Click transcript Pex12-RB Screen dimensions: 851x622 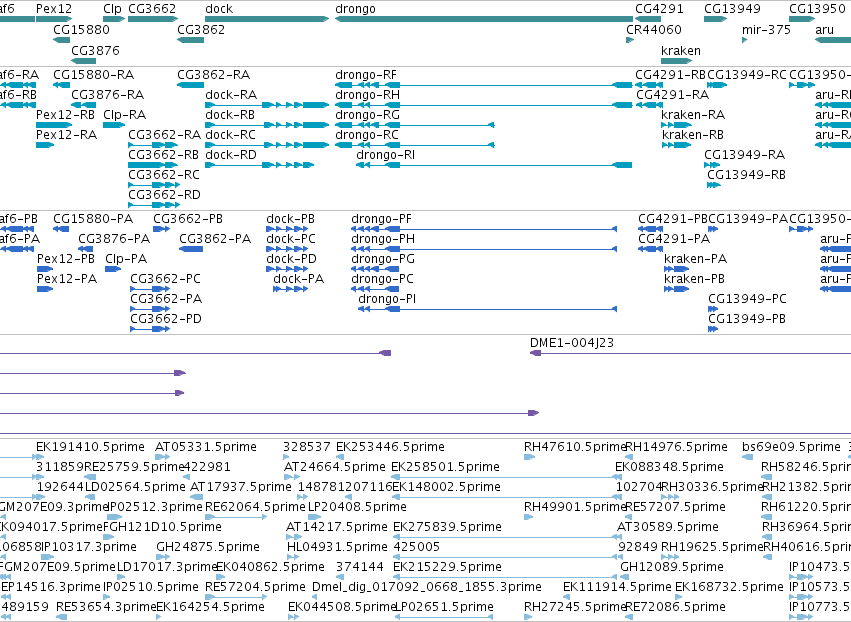[54, 125]
